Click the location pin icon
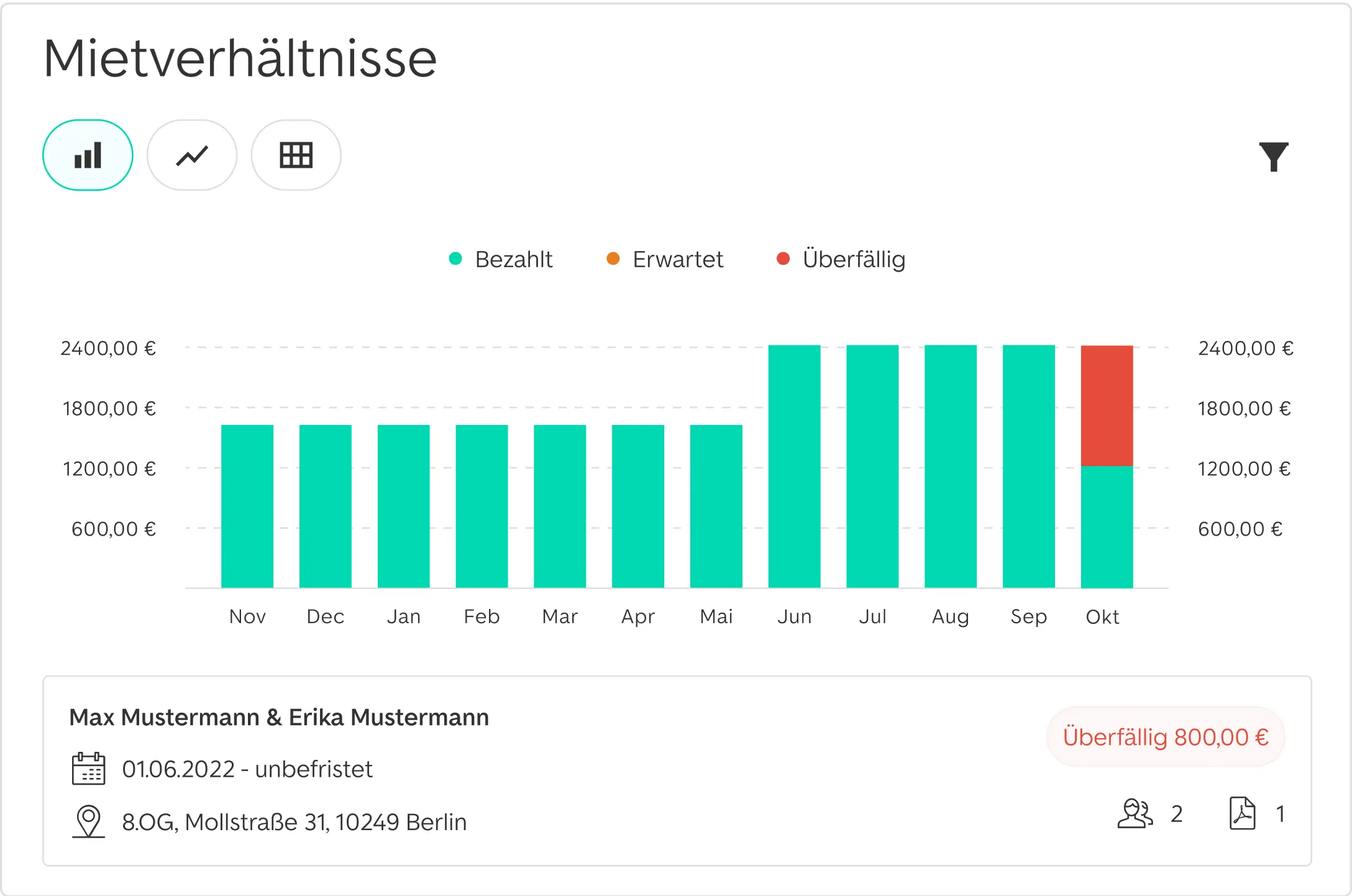Image resolution: width=1352 pixels, height=896 pixels. click(x=88, y=821)
